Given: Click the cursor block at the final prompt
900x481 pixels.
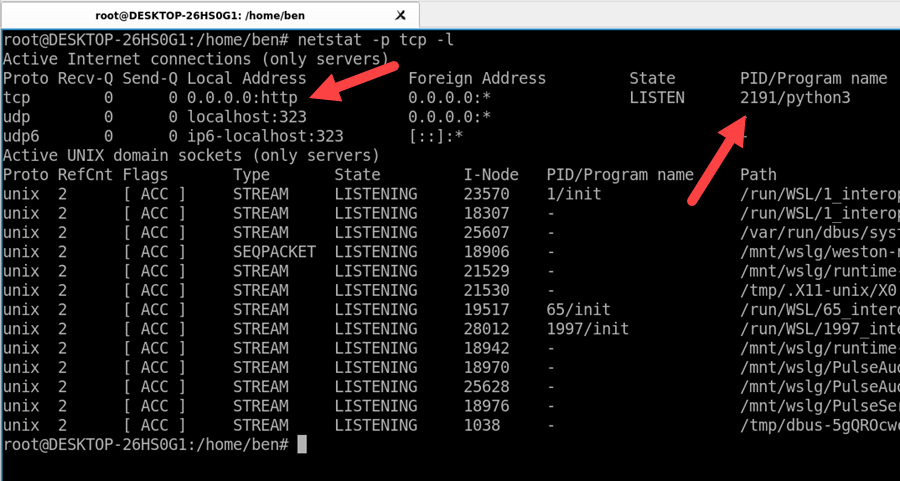Looking at the screenshot, I should (x=301, y=444).
